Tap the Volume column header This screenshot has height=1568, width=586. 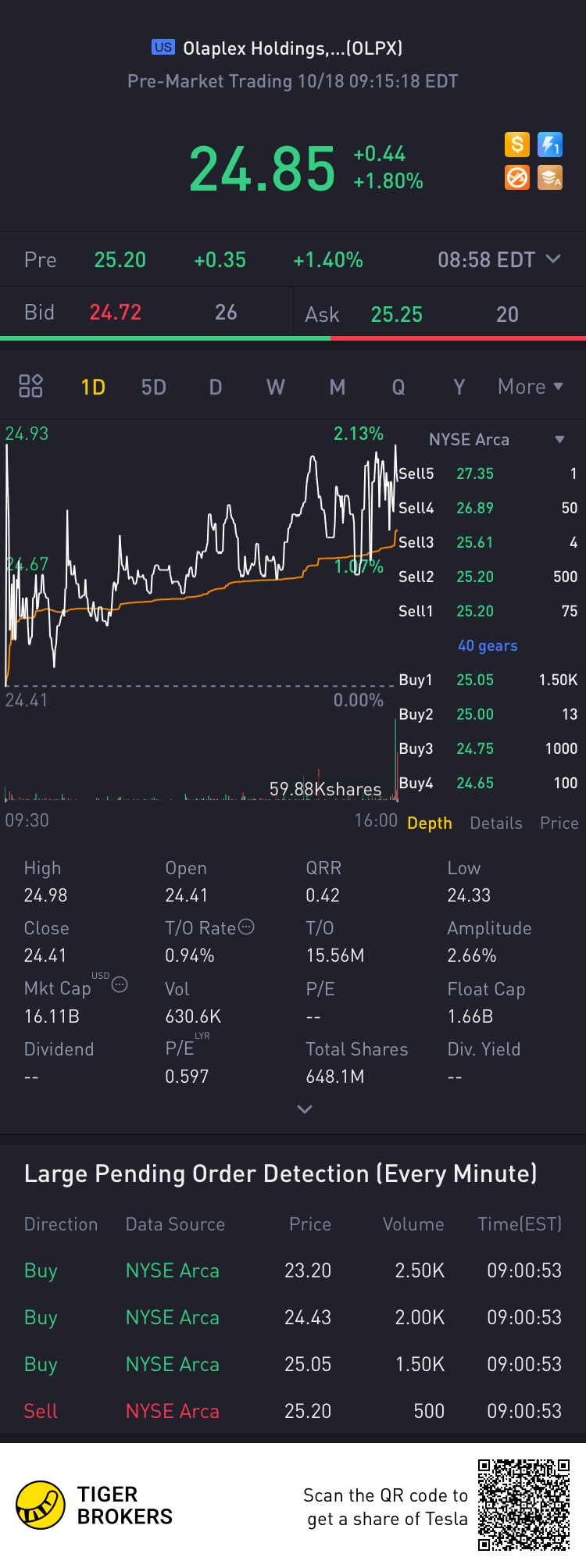click(x=413, y=1224)
